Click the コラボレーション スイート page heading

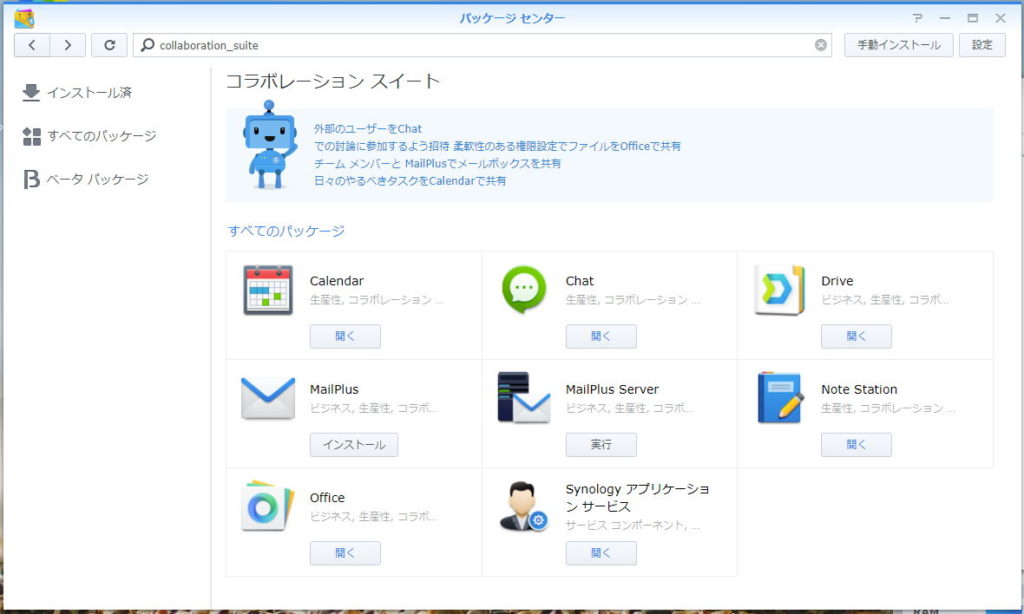click(332, 81)
